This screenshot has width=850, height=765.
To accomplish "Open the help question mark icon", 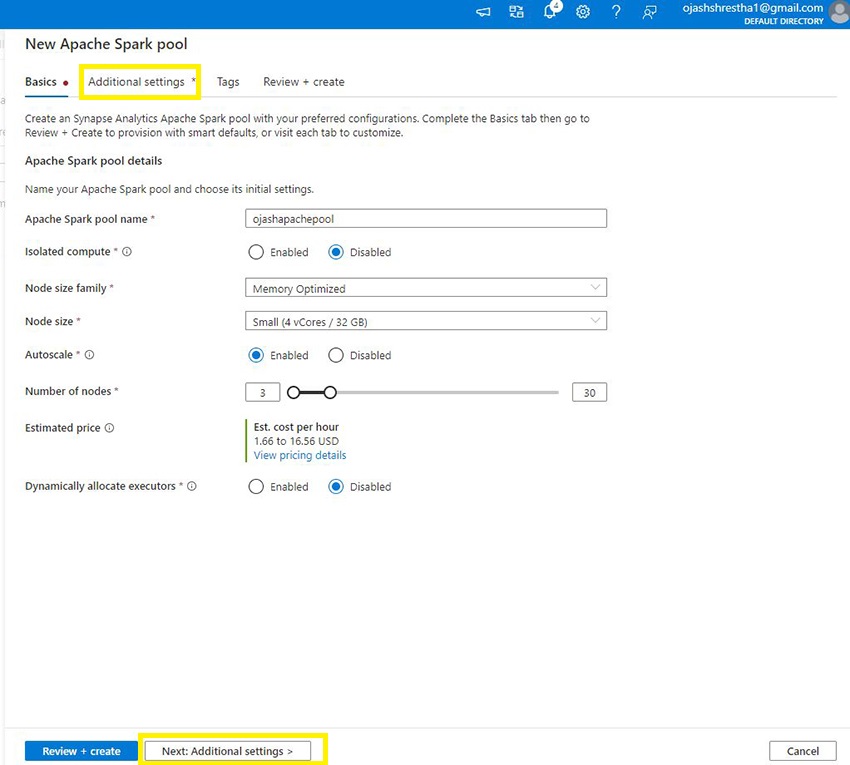I will coord(616,12).
